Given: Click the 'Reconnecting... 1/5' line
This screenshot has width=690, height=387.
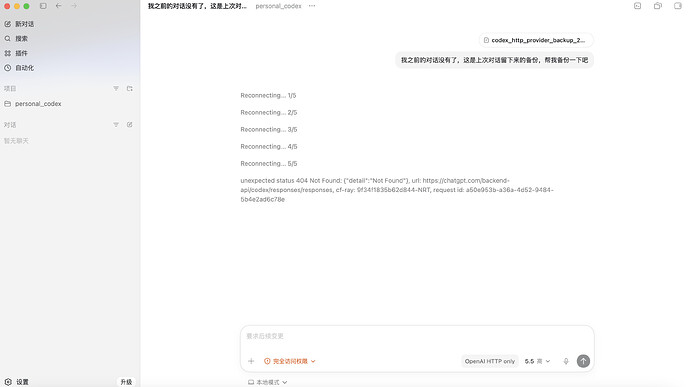Looking at the screenshot, I should click(x=268, y=96).
